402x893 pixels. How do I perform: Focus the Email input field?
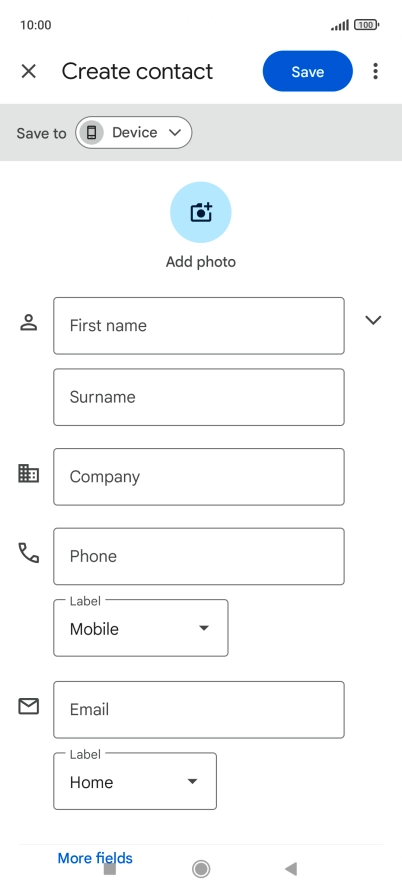pyautogui.click(x=199, y=710)
